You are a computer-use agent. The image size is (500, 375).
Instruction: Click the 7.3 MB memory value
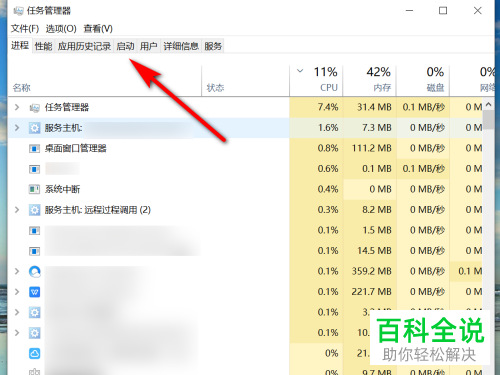(377, 128)
